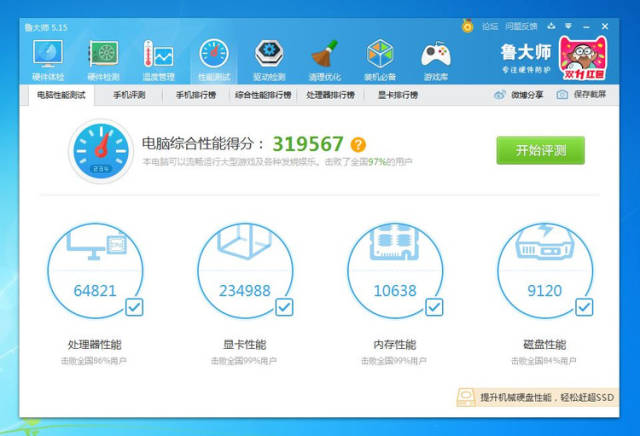The image size is (640, 436).
Task: Switch to the 手机排行榜 tab
Action: 196,95
